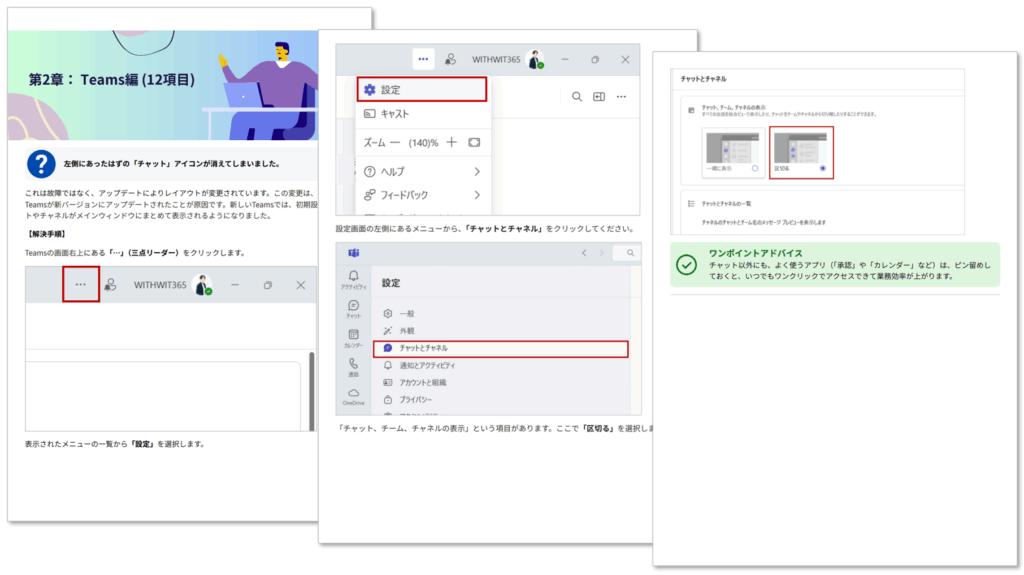
Task: Go back with the left arrow in the settings window
Action: click(584, 253)
